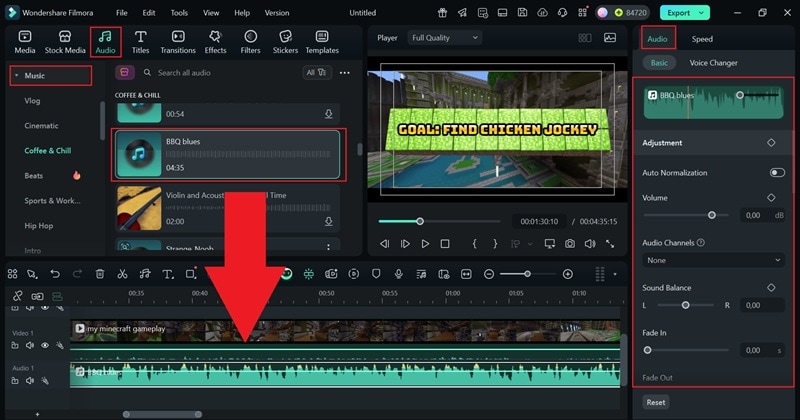Open the Export dropdown arrow

pos(702,13)
